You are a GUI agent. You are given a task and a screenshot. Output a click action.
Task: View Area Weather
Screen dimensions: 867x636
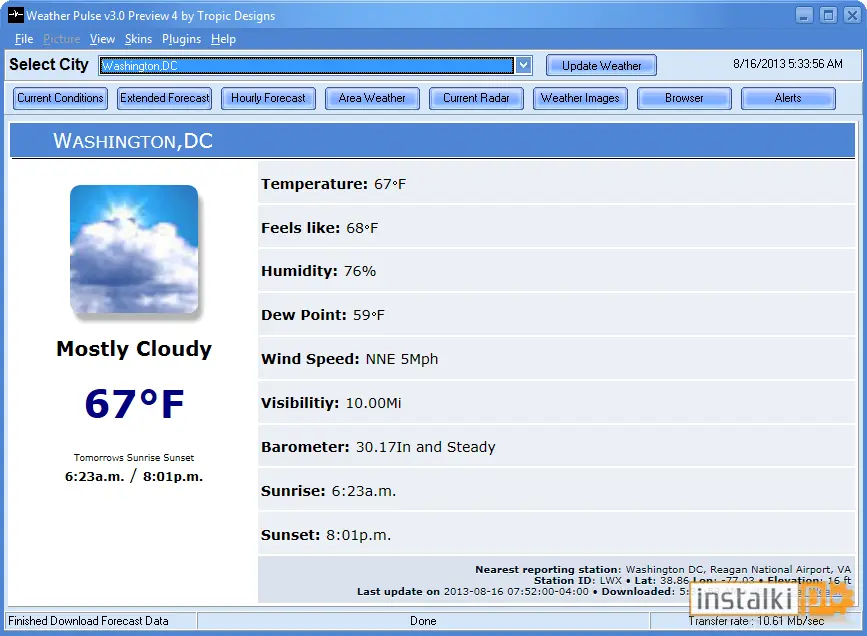(x=372, y=98)
